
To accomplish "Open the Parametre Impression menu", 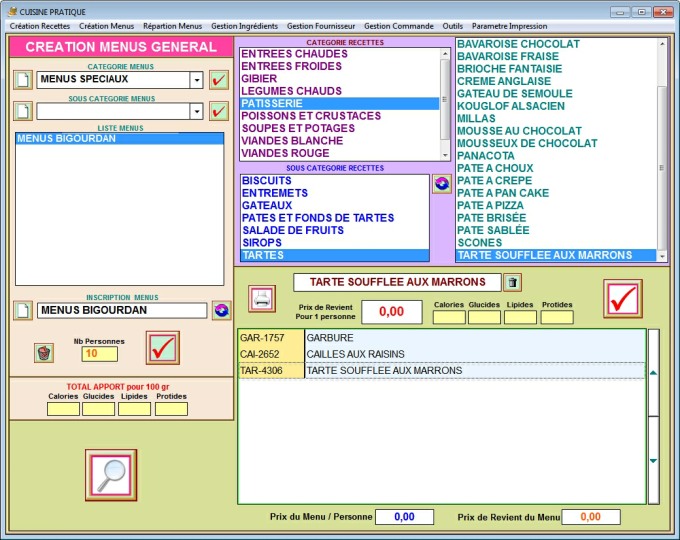I will pos(509,26).
